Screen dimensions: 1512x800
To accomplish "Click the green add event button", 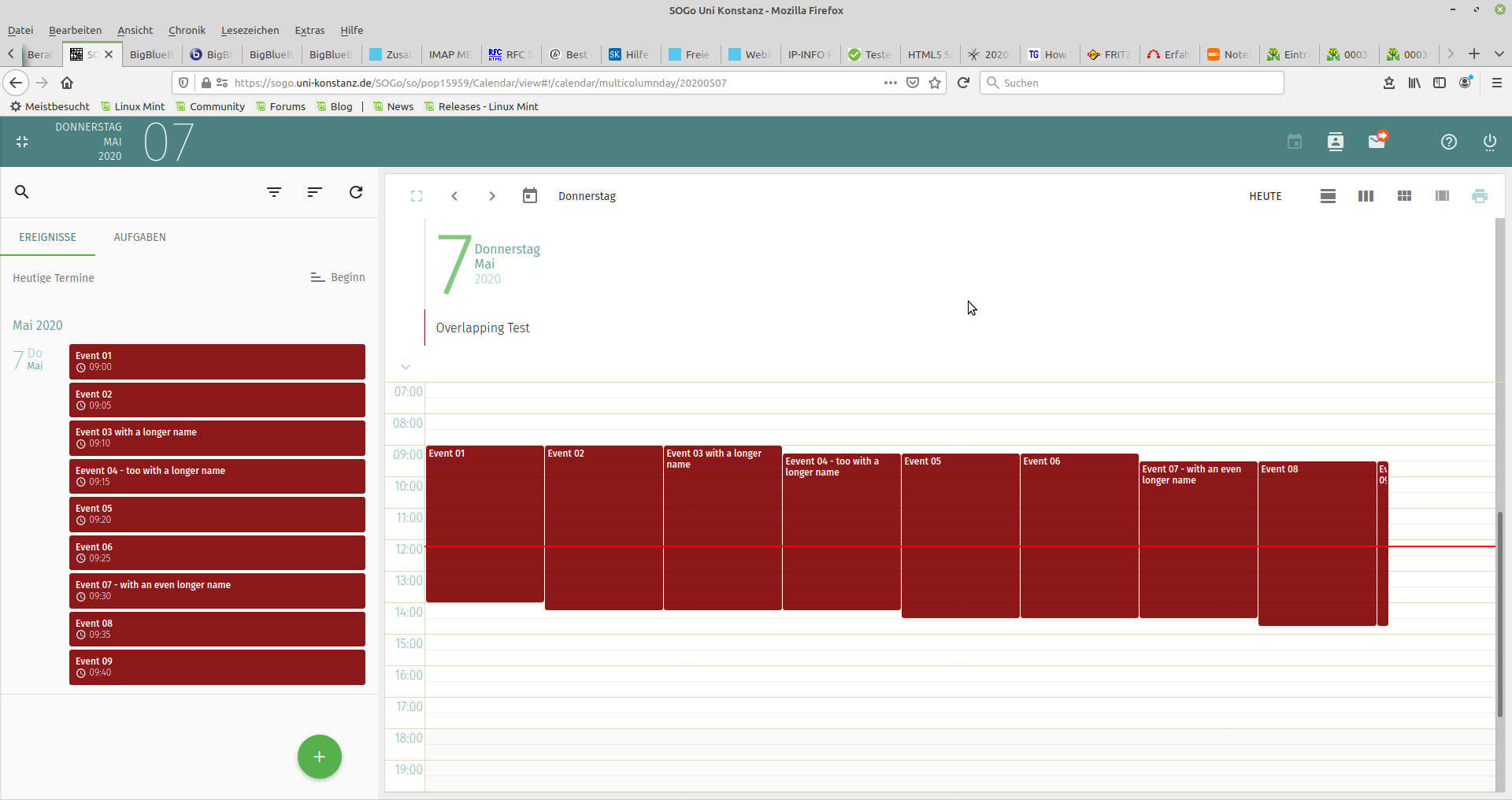I will (319, 757).
